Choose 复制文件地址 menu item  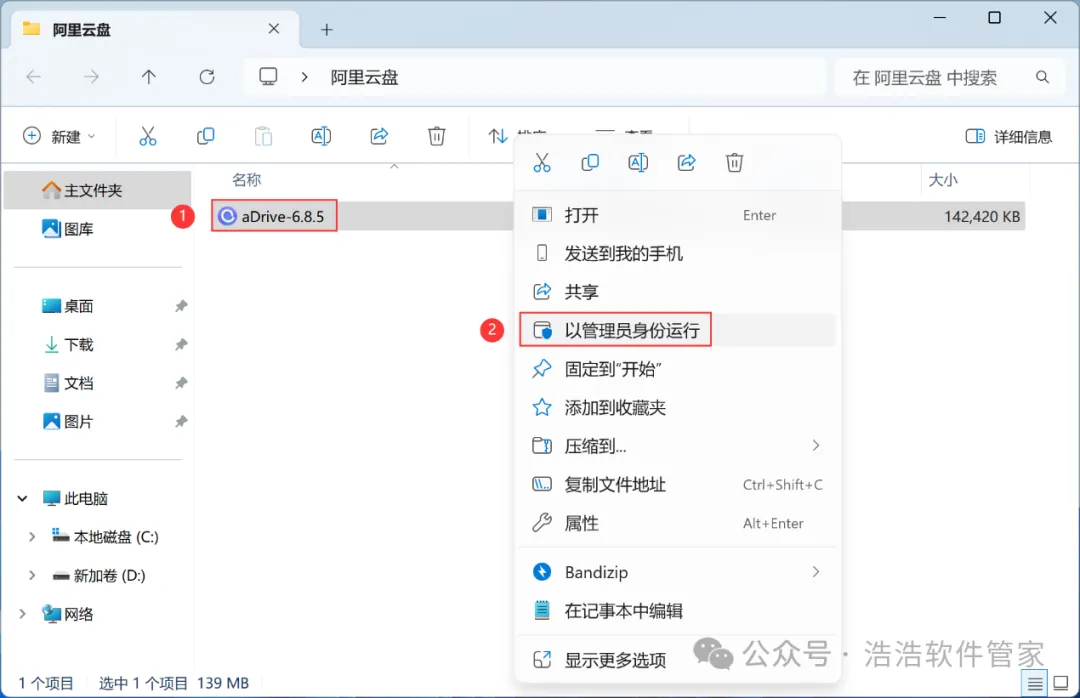point(678,485)
